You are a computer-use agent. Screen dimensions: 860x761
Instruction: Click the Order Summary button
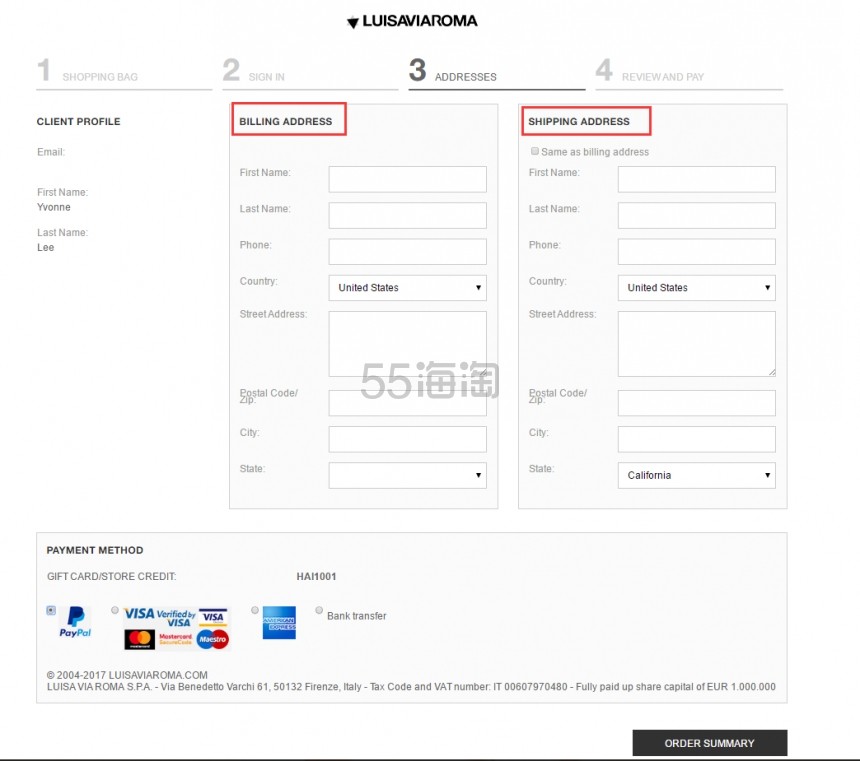(709, 743)
